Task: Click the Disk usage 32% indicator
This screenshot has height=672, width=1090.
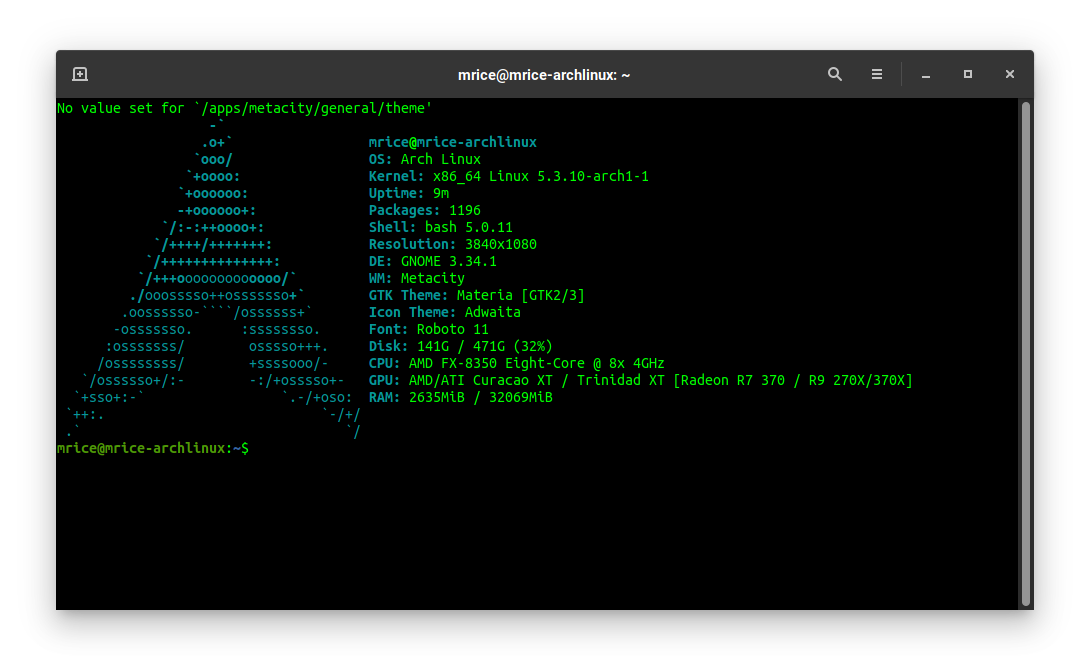Action: [533, 346]
